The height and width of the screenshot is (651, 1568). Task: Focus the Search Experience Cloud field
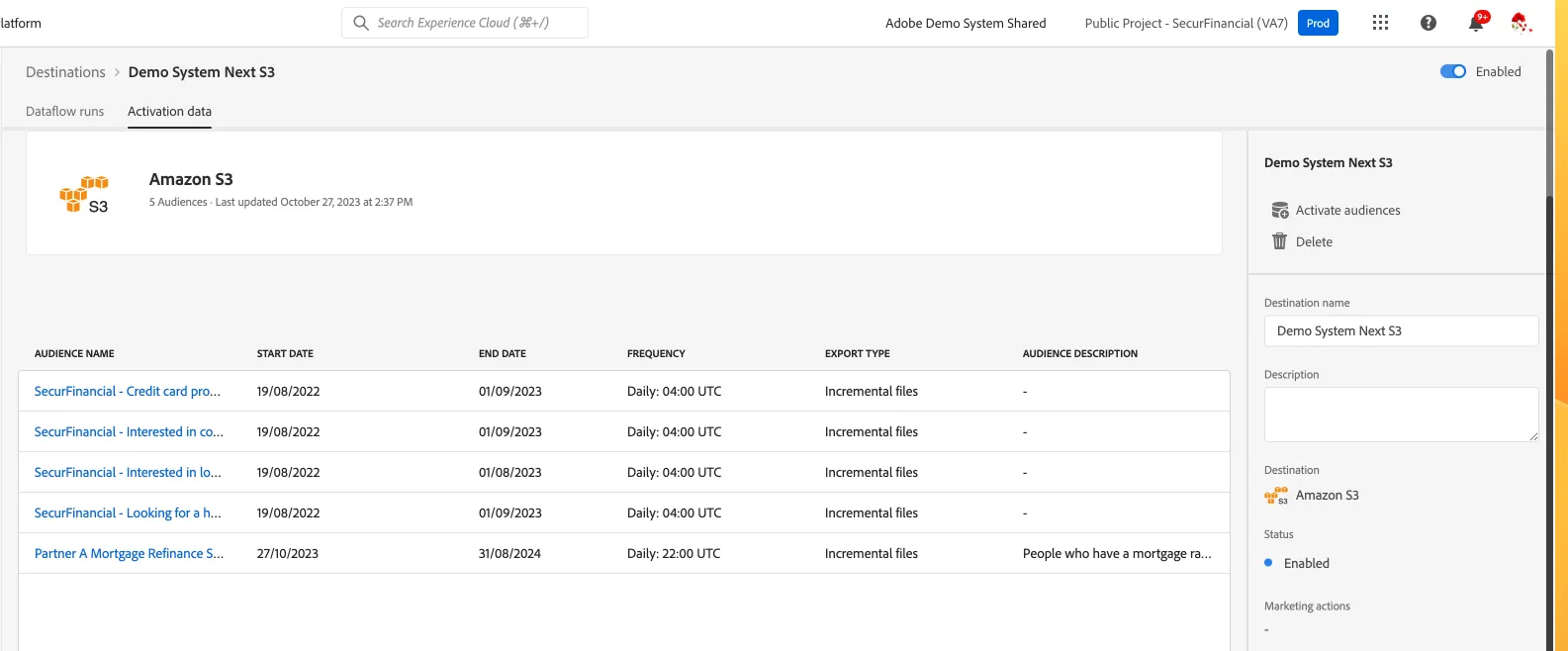pyautogui.click(x=465, y=23)
